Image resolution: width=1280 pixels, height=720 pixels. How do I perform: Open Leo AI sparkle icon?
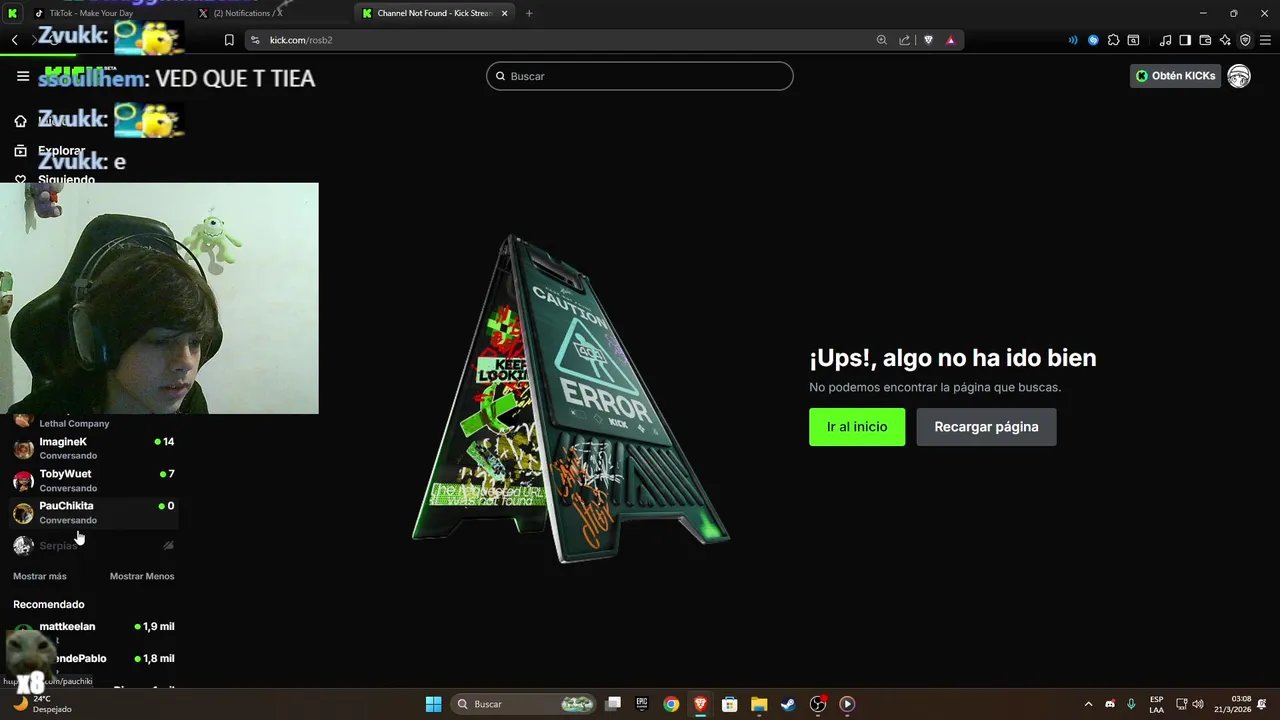pyautogui.click(x=1225, y=40)
